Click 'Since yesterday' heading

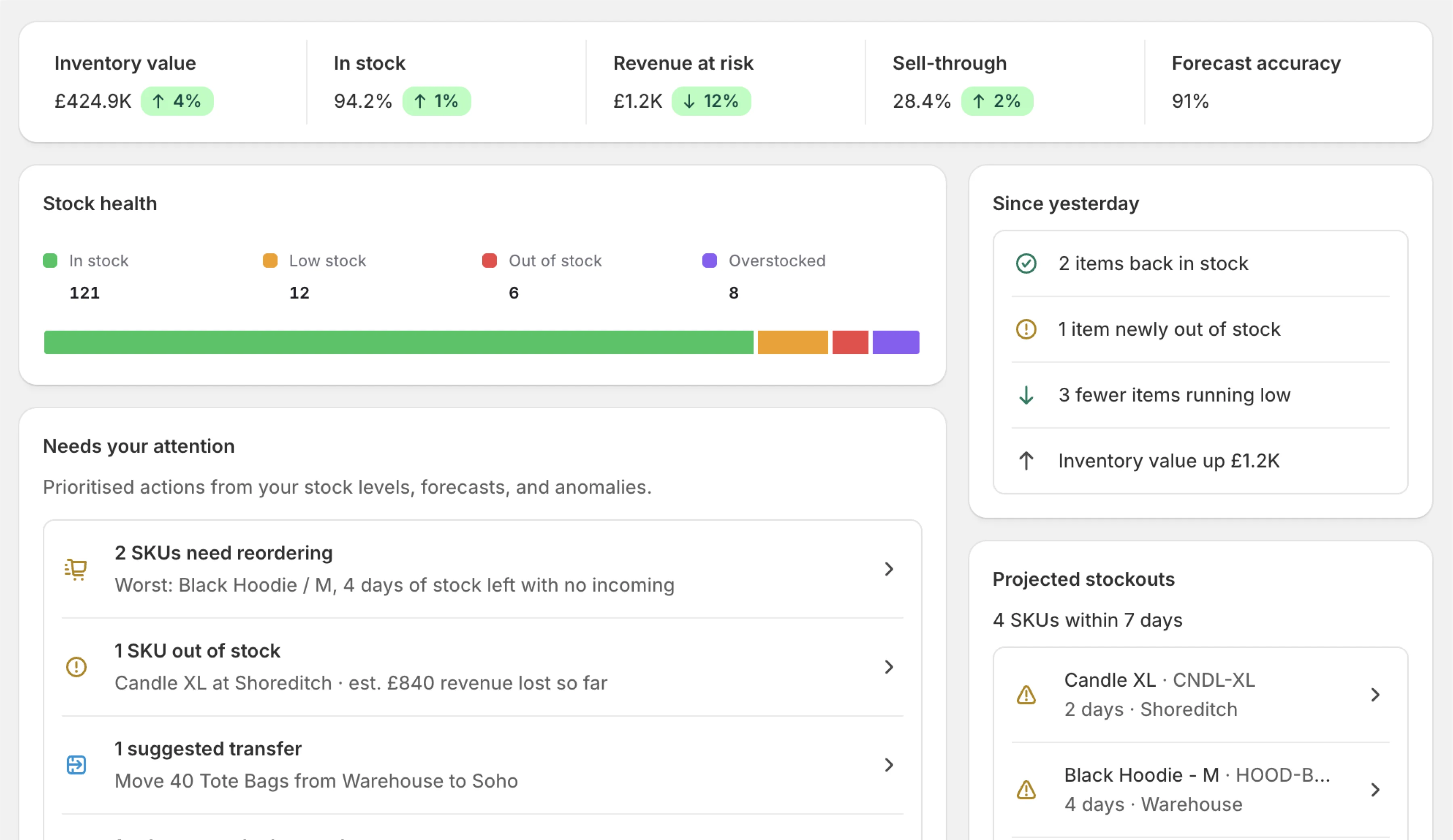tap(1066, 203)
